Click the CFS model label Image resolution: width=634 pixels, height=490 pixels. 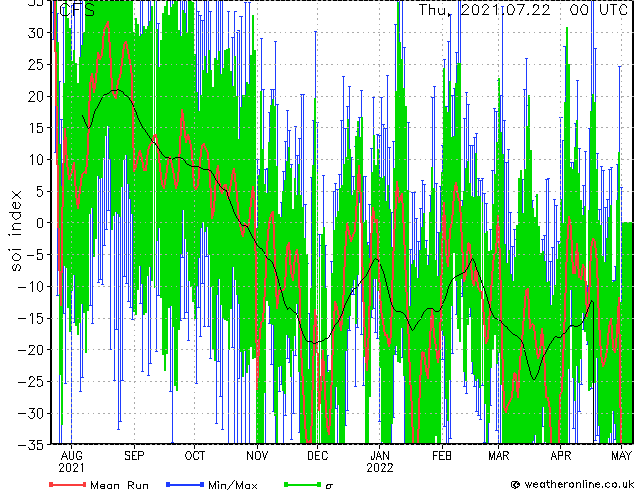pos(77,10)
